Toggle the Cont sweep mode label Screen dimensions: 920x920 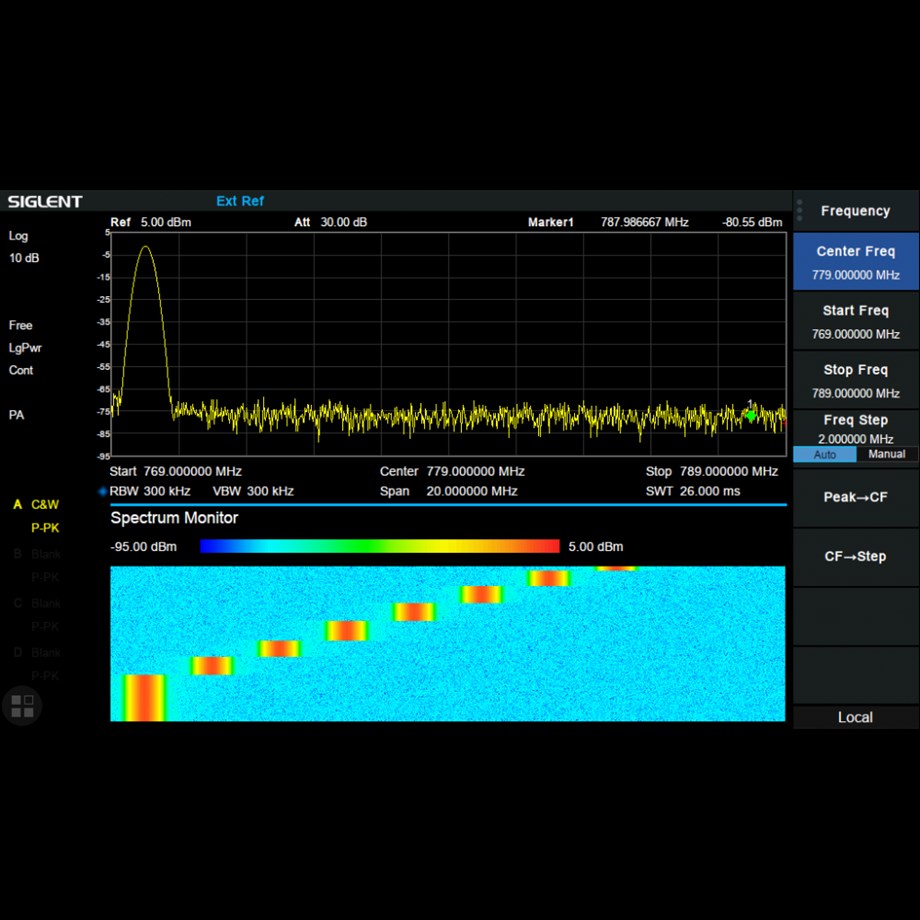21,370
